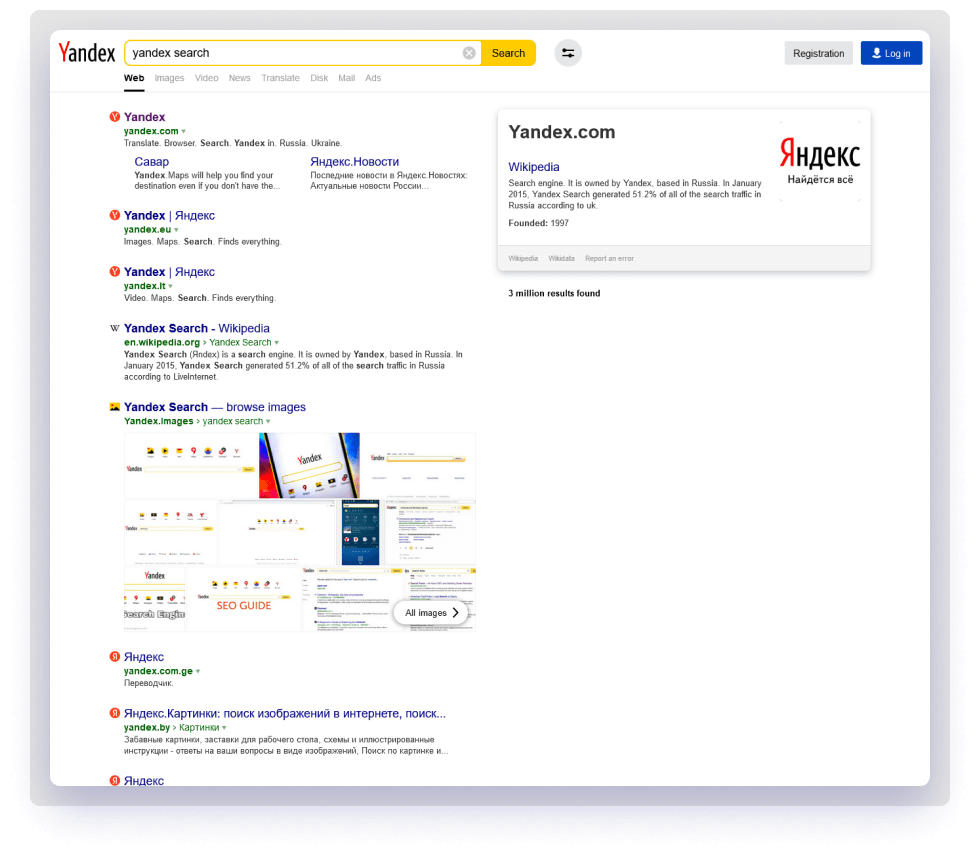Click Wikipedia footer link in panel
Screen dimensions: 980x856
(523, 258)
